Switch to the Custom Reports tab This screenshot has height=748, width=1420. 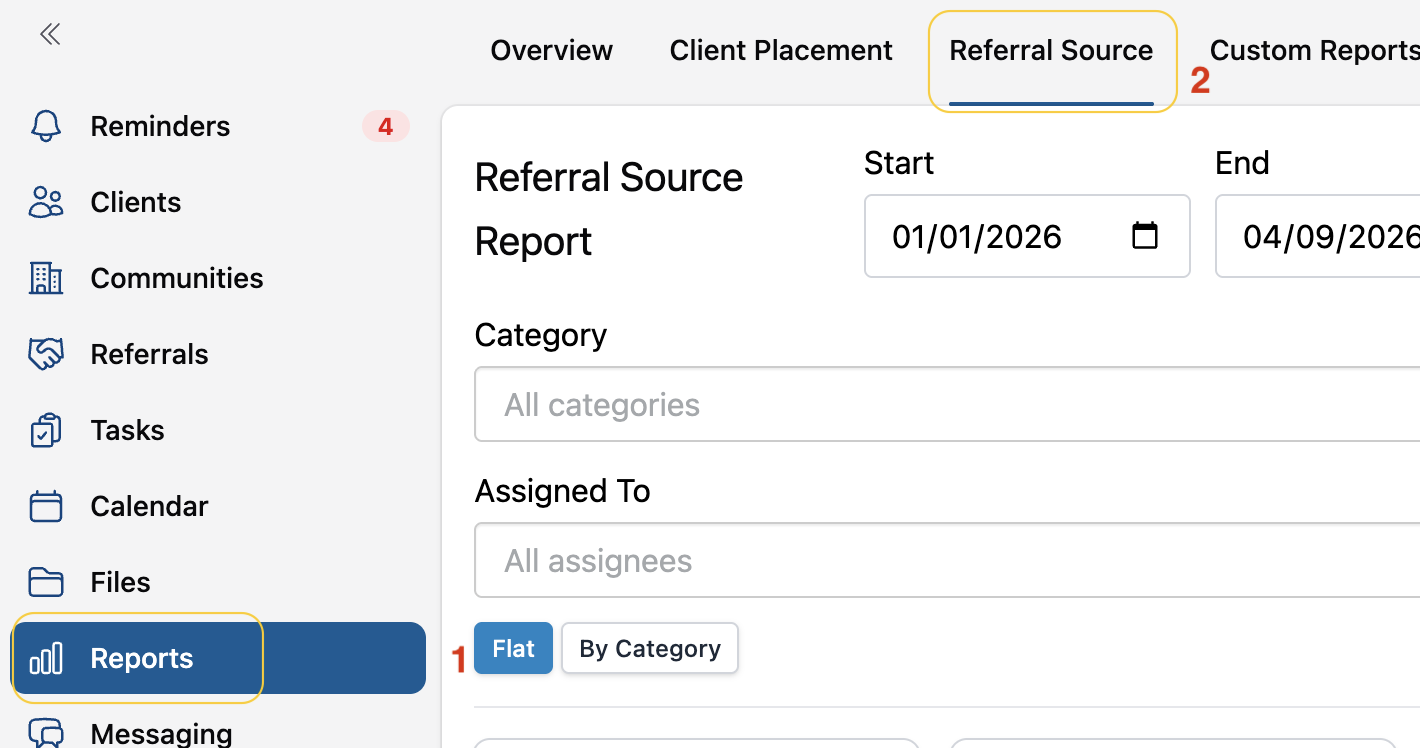[1314, 50]
